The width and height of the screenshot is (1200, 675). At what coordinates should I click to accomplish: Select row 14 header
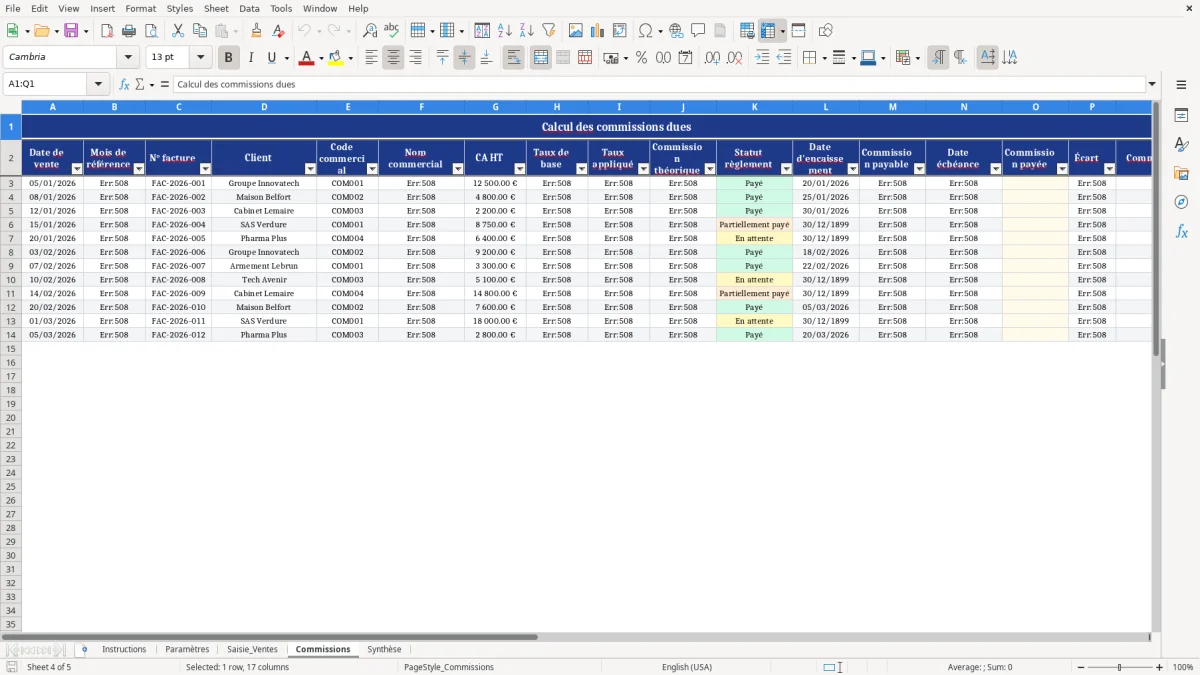click(x=11, y=335)
